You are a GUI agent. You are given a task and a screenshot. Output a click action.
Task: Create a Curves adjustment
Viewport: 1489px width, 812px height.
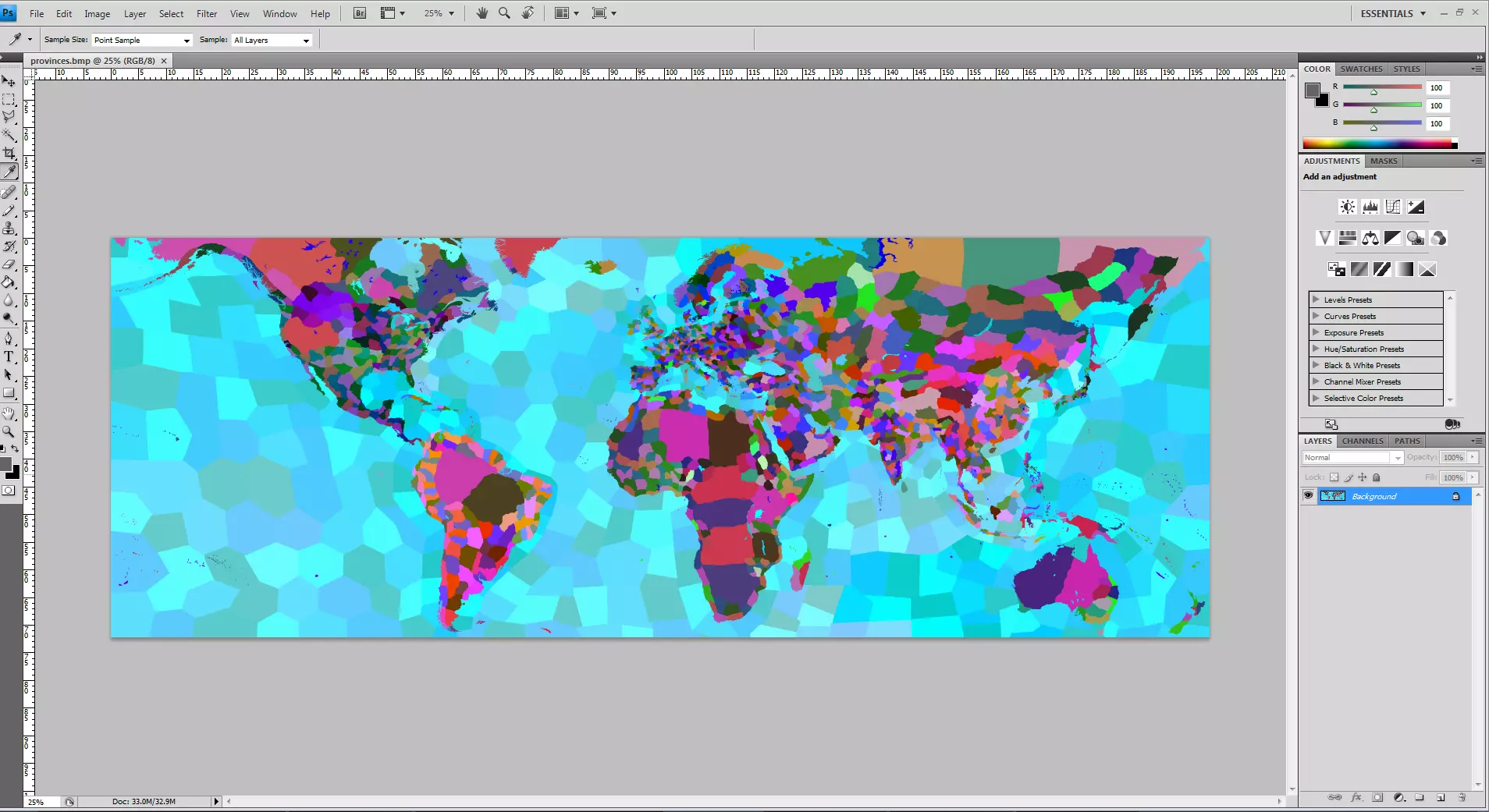point(1393,207)
